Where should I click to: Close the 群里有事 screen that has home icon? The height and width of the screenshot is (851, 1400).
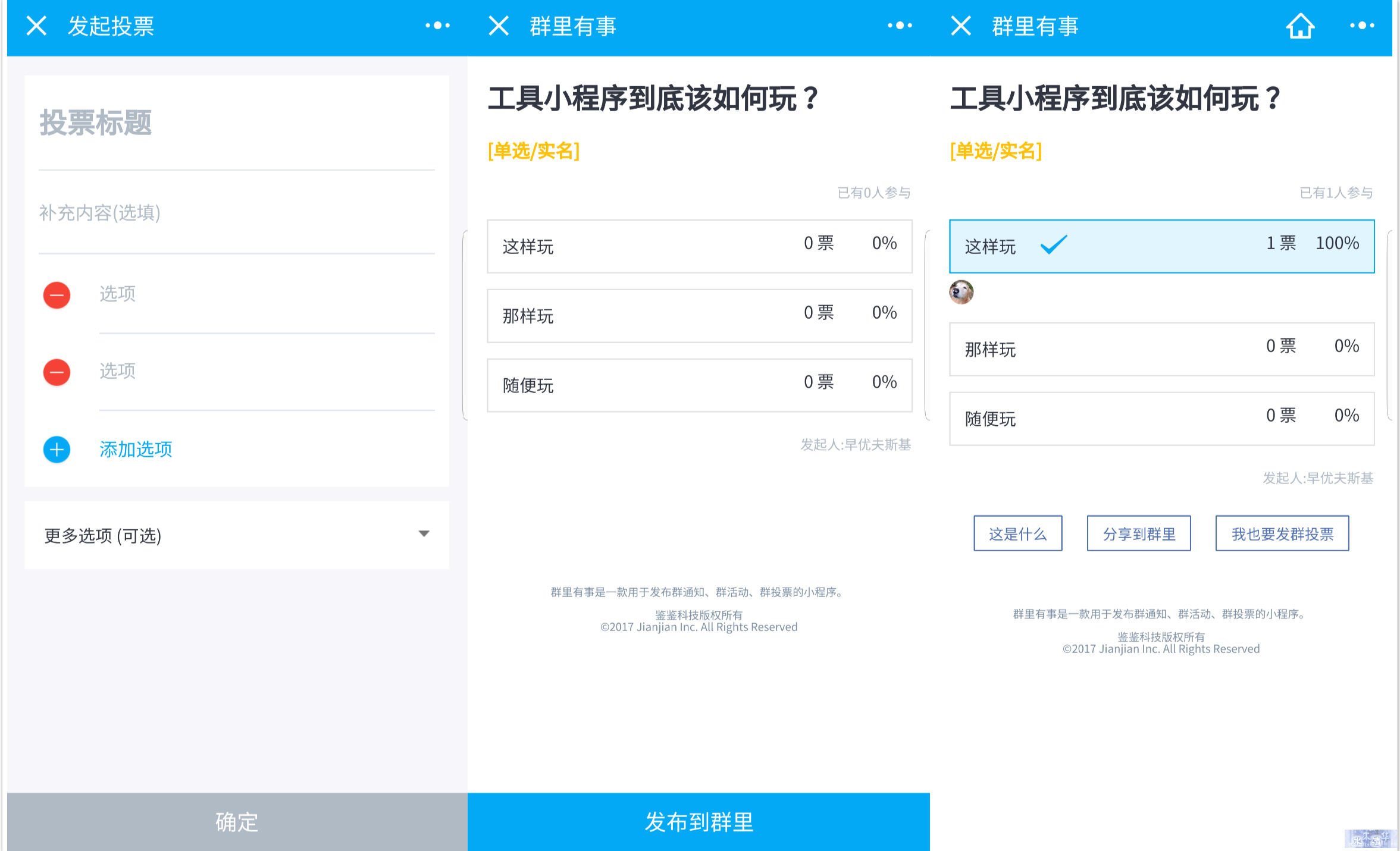pyautogui.click(x=961, y=26)
